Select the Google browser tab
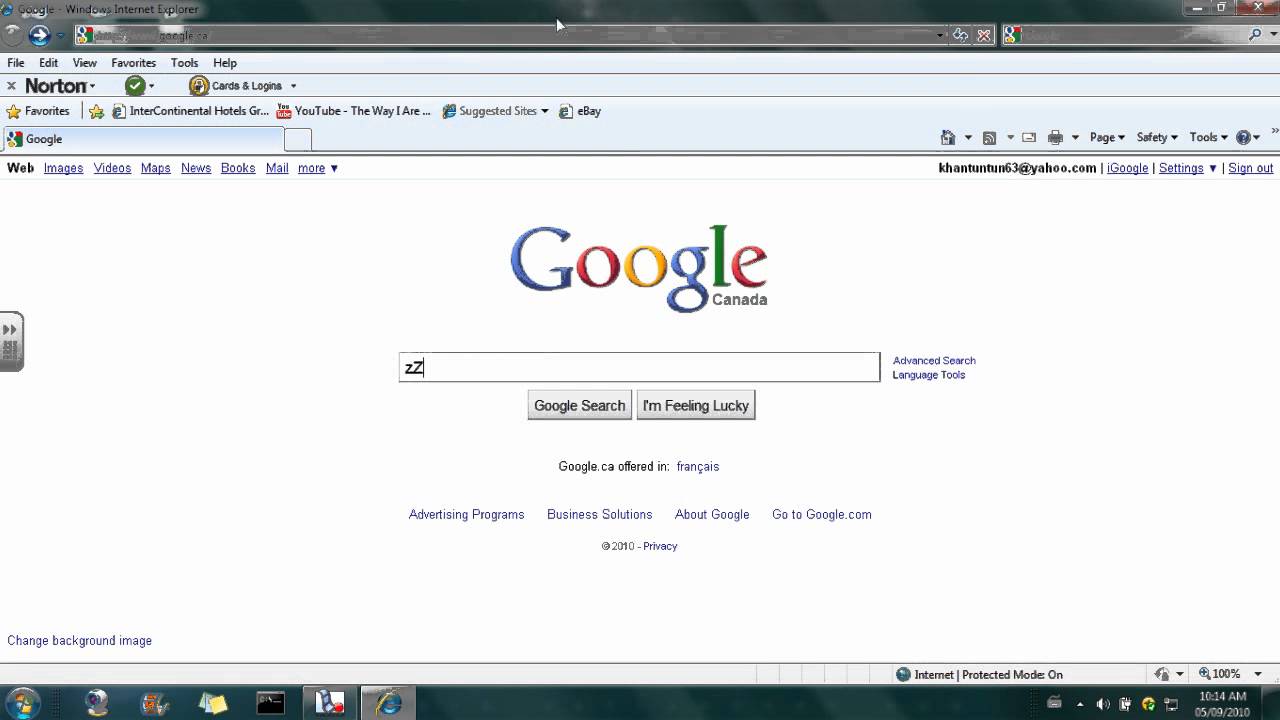The width and height of the screenshot is (1280, 720). 143,139
